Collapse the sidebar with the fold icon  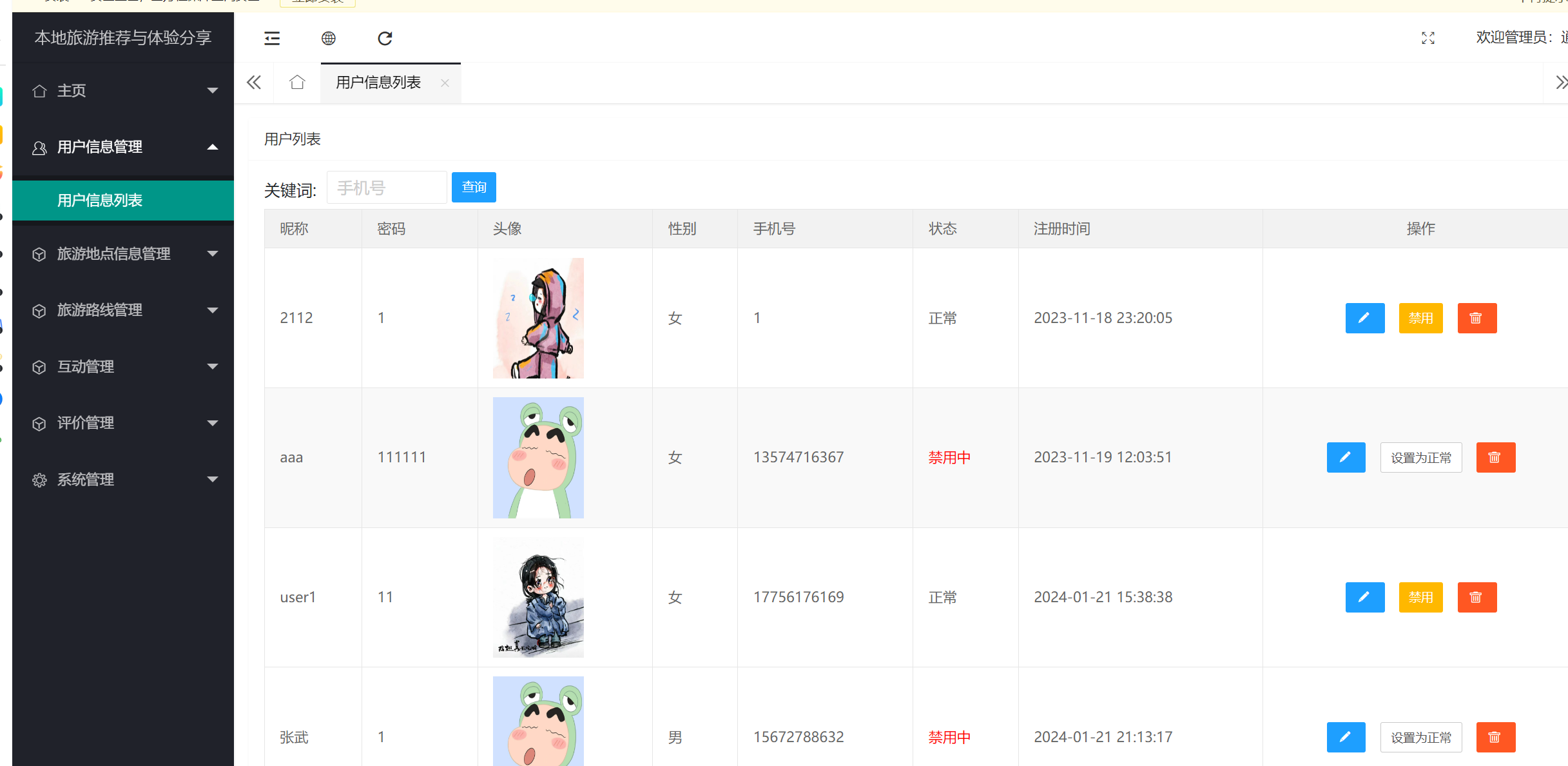click(272, 39)
